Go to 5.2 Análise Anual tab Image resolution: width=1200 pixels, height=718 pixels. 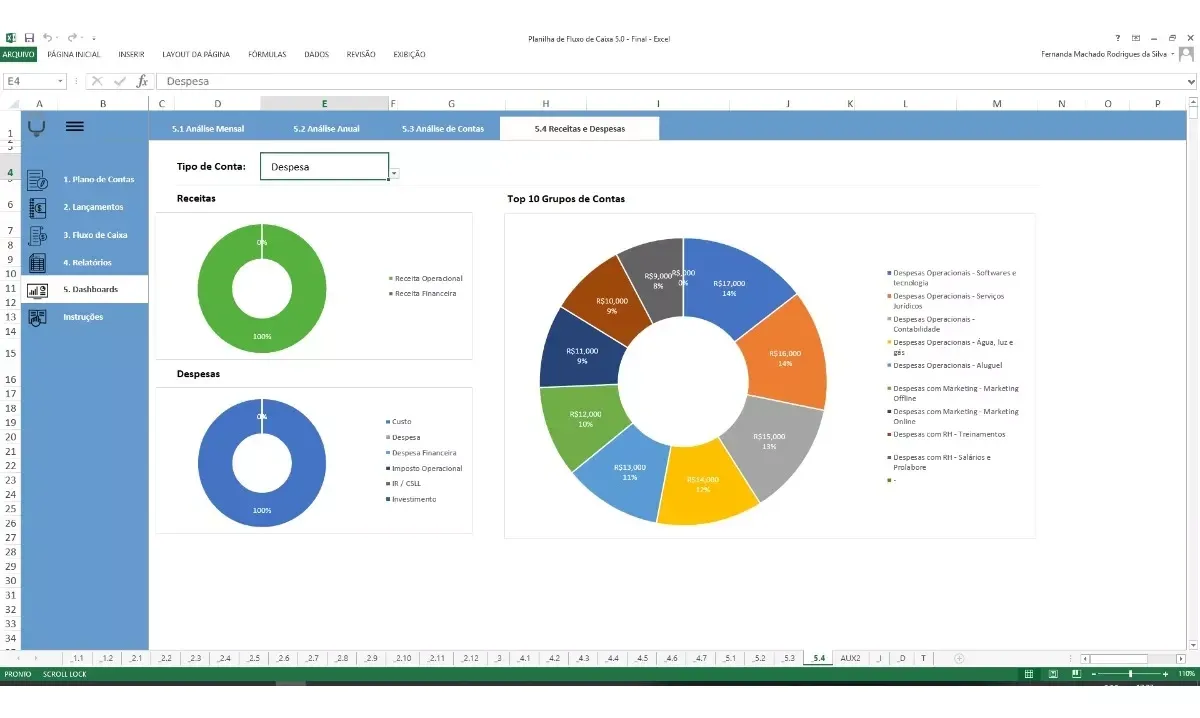pyautogui.click(x=326, y=128)
